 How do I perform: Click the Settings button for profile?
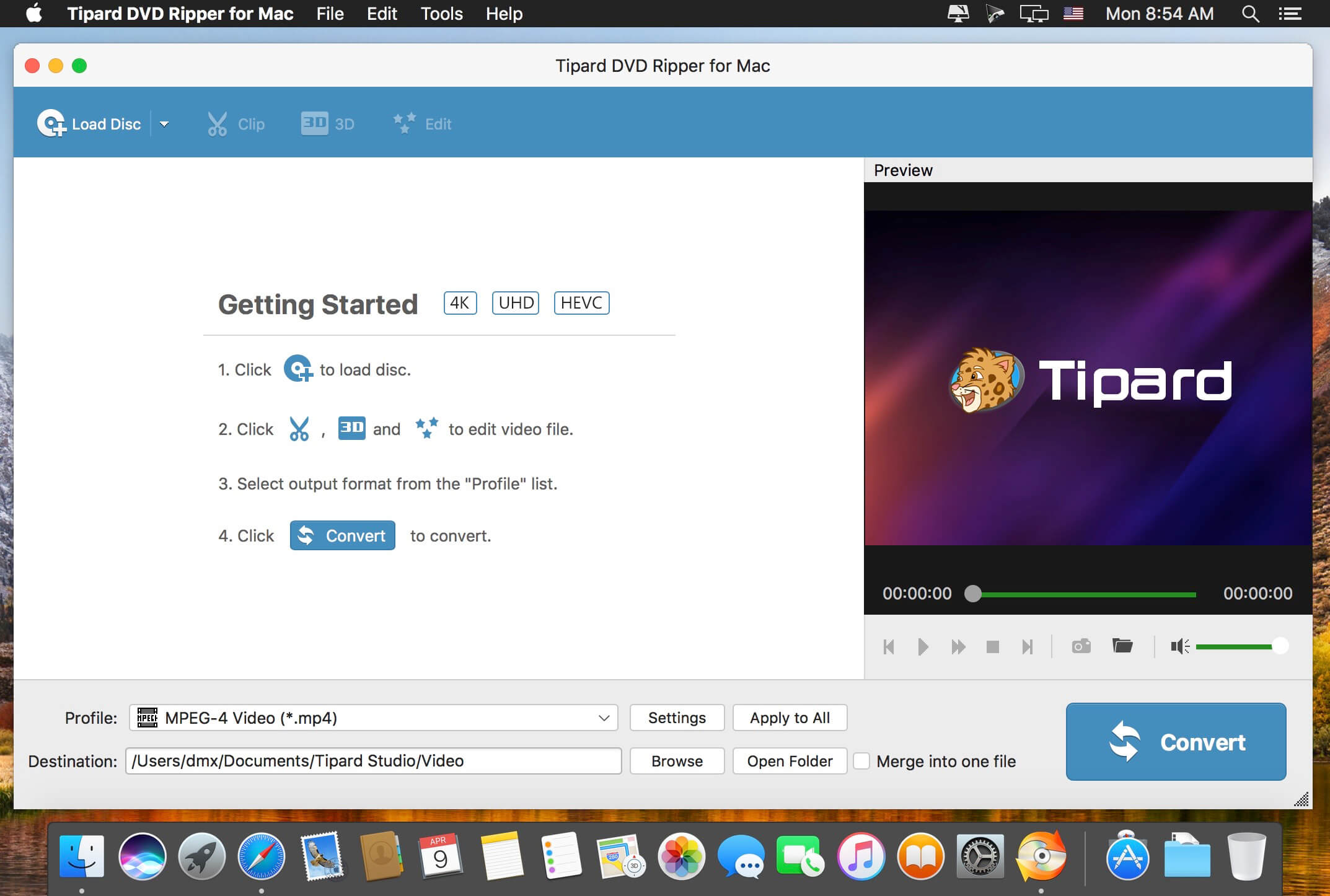676,717
